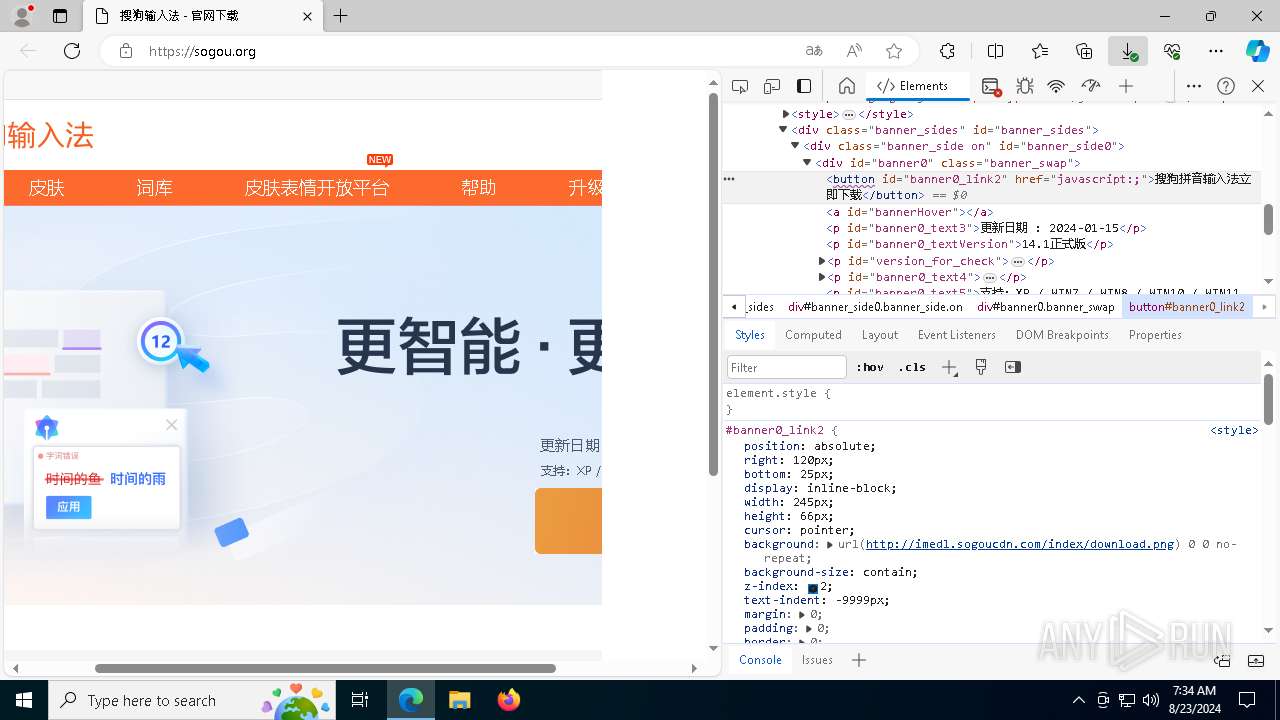1280x720 pixels.
Task: Open the Favorites star list
Action: [1040, 51]
